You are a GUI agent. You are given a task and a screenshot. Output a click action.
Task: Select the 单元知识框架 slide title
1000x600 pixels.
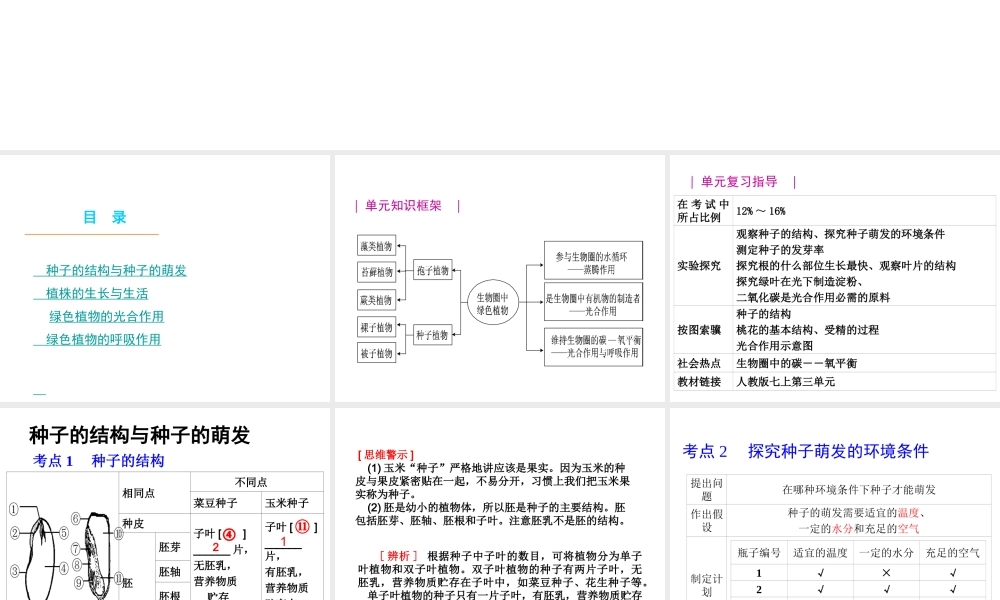403,205
